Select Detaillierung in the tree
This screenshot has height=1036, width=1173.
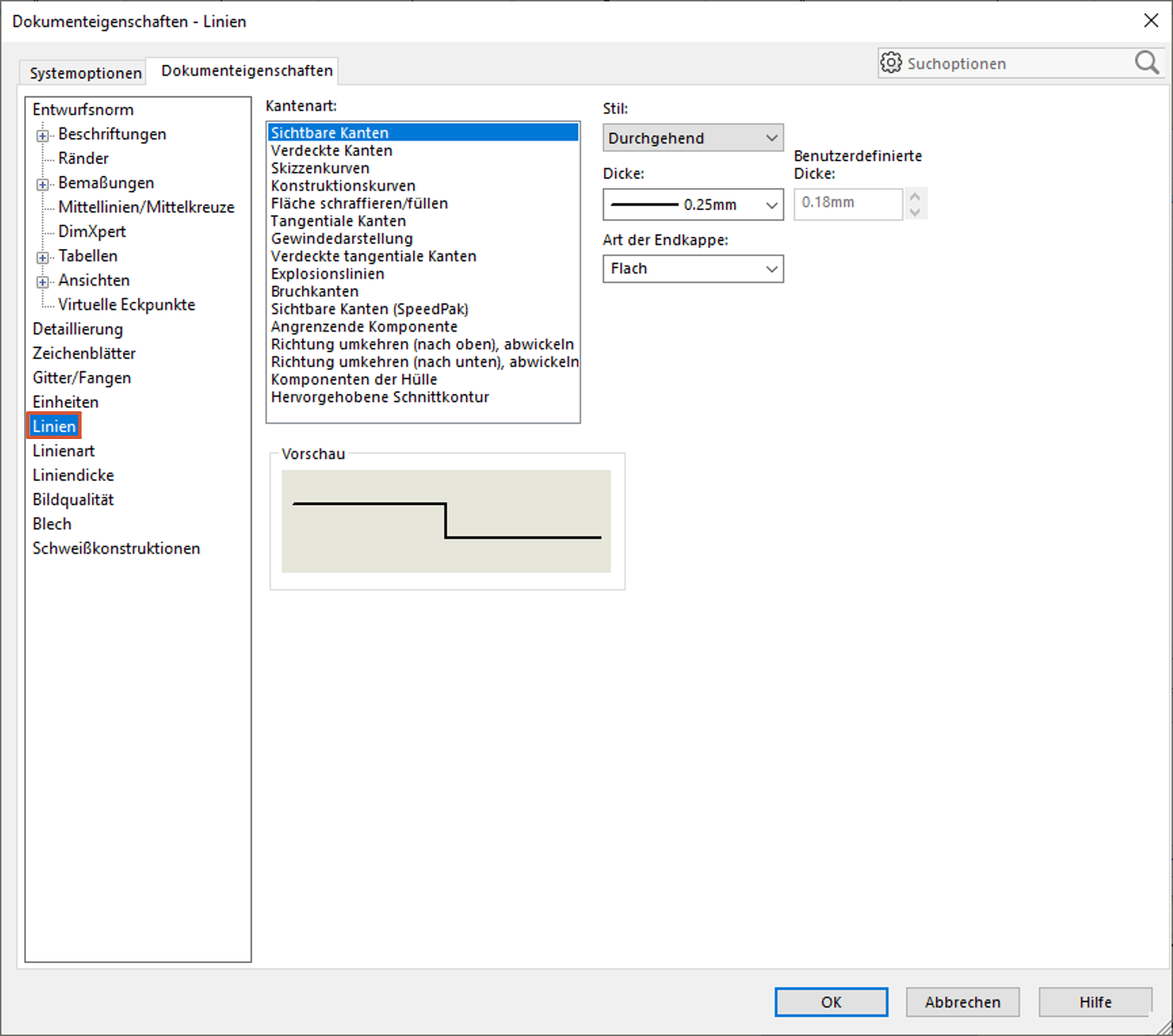pos(78,330)
